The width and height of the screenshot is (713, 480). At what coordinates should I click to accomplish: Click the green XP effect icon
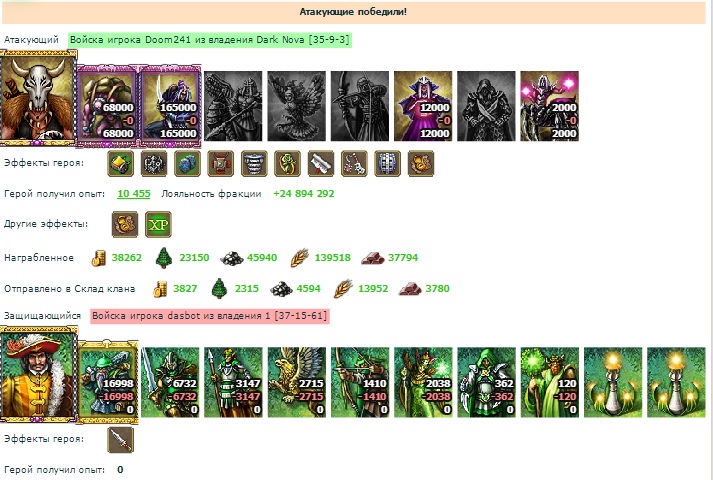158,224
